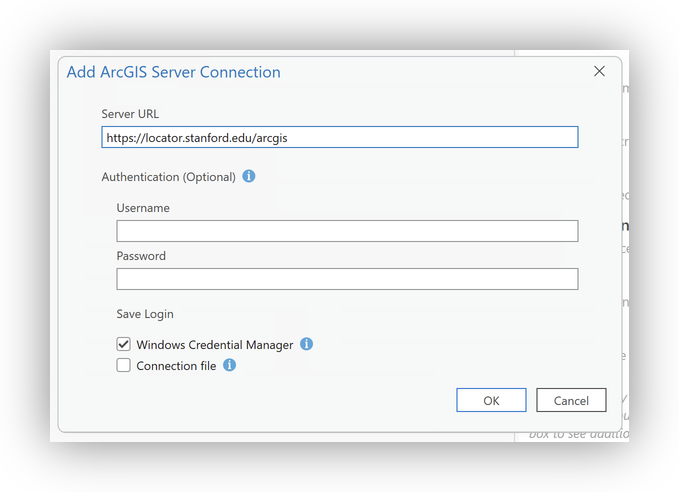Click the Username label
Image resolution: width=679 pixels, height=492 pixels.
pos(143,208)
